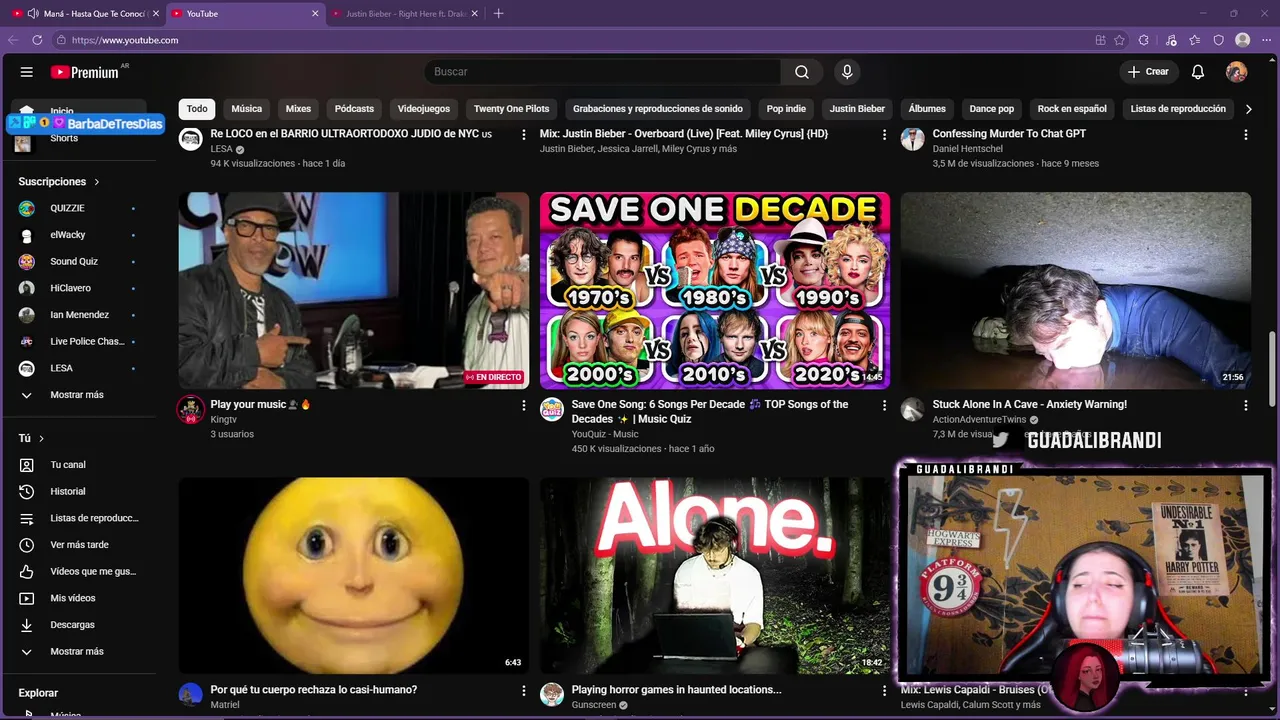Open Kingtv live stream thumbnail
This screenshot has width=1280, height=720.
point(354,290)
